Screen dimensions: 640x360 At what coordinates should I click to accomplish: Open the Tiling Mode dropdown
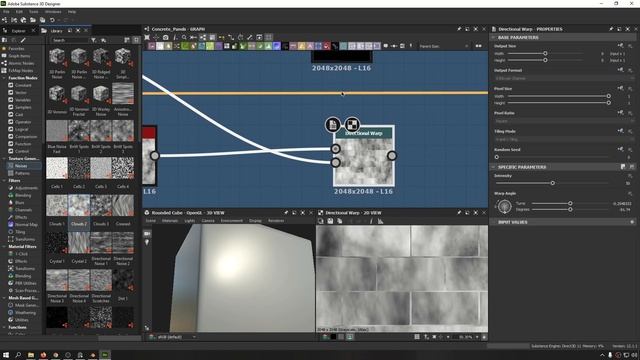tap(564, 140)
